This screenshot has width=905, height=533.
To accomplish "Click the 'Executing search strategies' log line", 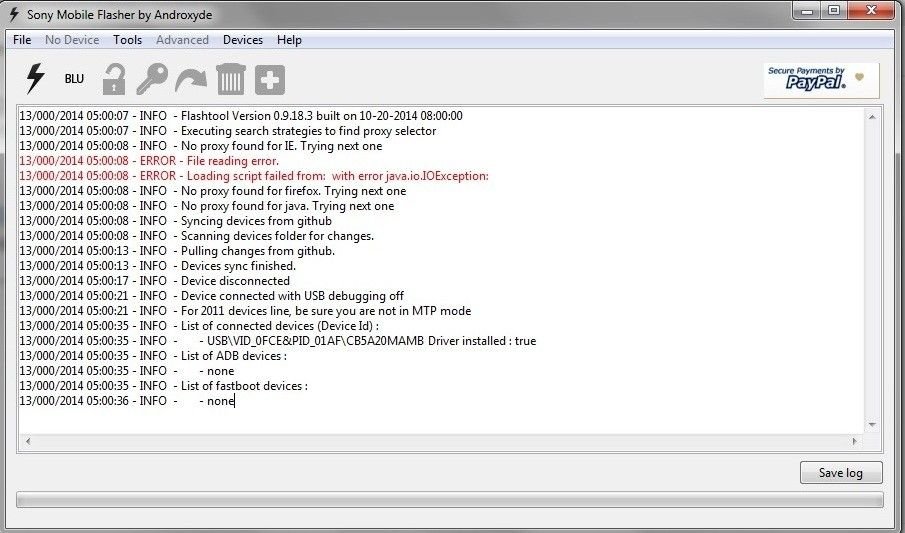I will tap(227, 131).
